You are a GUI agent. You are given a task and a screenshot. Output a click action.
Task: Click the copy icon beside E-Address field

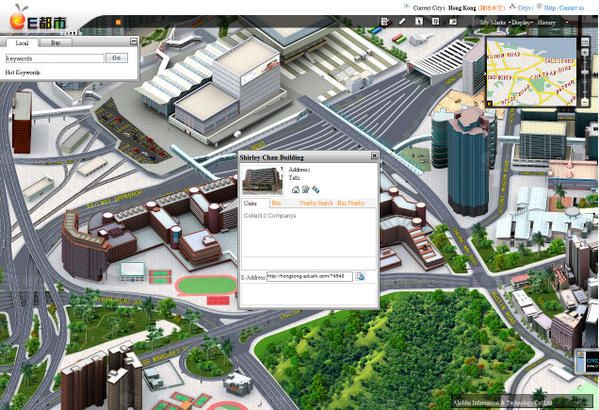(x=360, y=276)
